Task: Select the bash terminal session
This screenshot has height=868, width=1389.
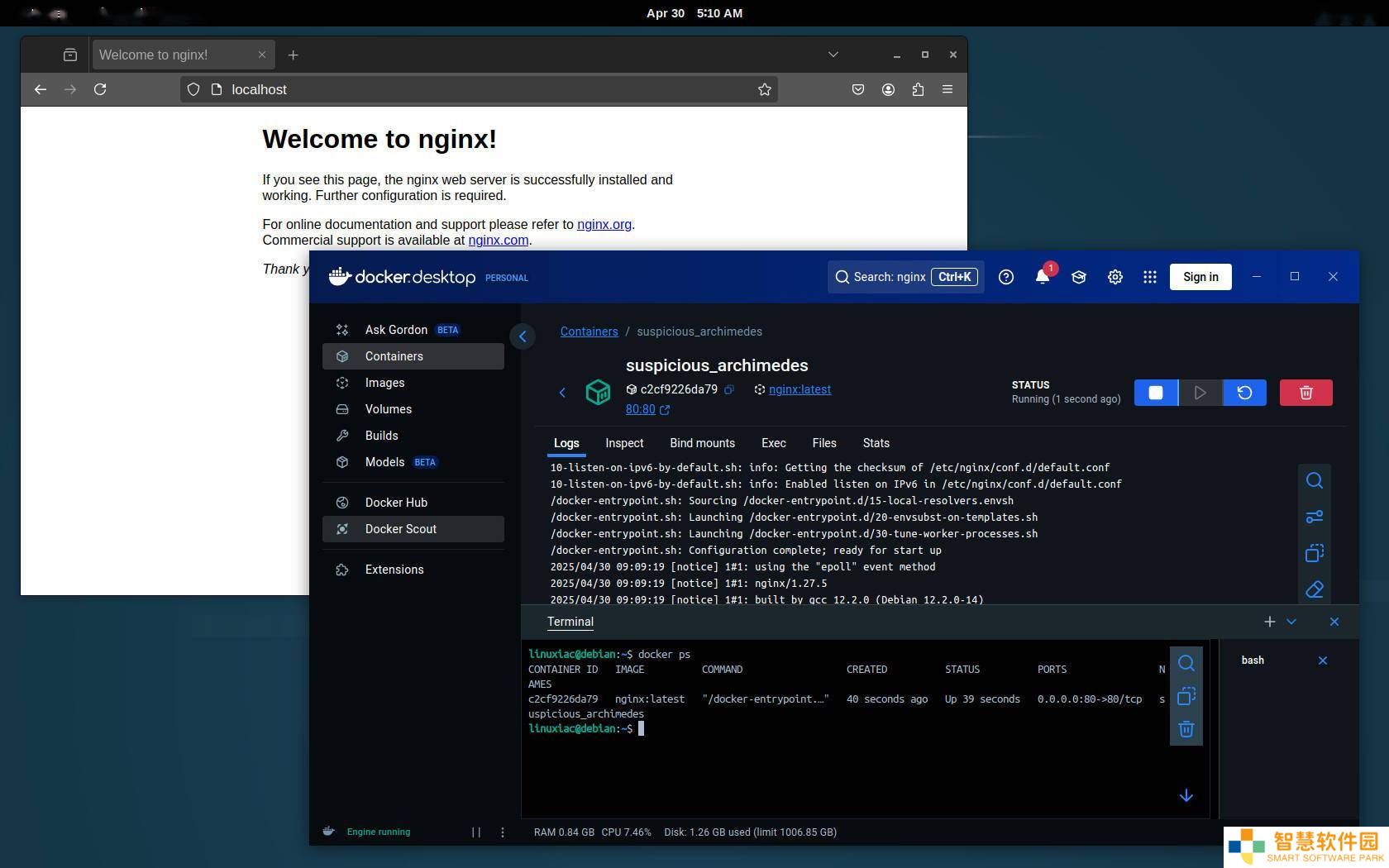Action: click(x=1253, y=661)
